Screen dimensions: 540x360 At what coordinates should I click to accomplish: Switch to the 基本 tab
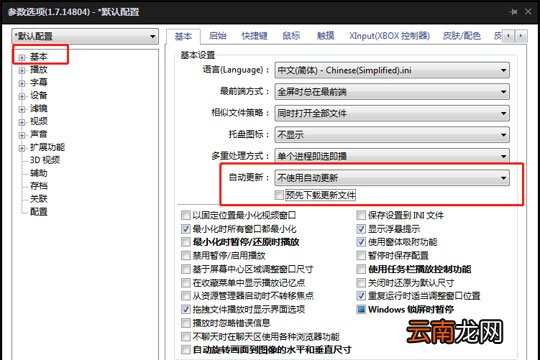click(x=183, y=36)
